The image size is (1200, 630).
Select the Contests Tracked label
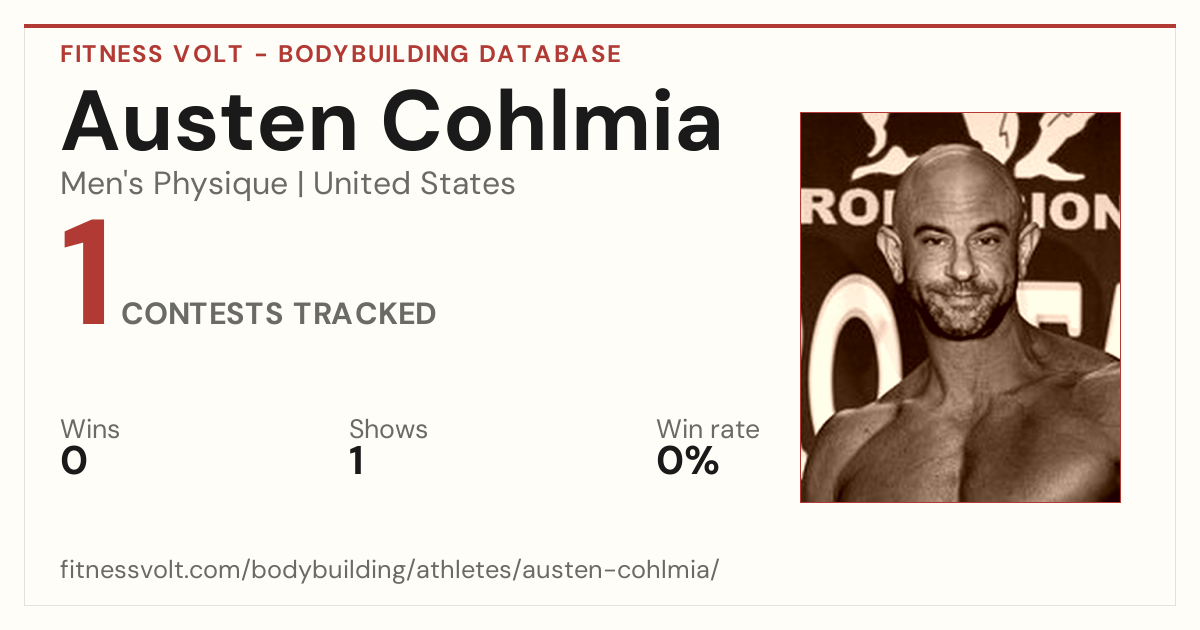(x=279, y=314)
